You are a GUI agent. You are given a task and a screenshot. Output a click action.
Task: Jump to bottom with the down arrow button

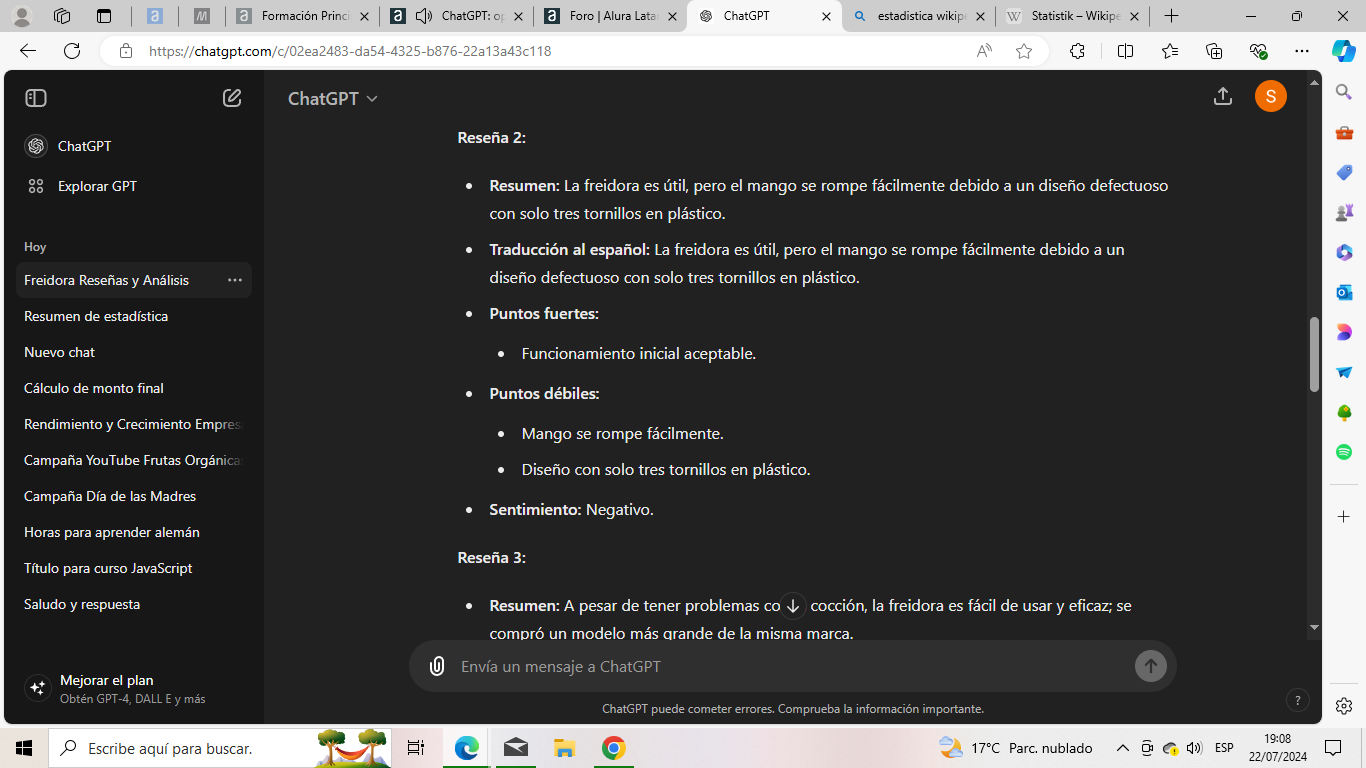coord(793,605)
